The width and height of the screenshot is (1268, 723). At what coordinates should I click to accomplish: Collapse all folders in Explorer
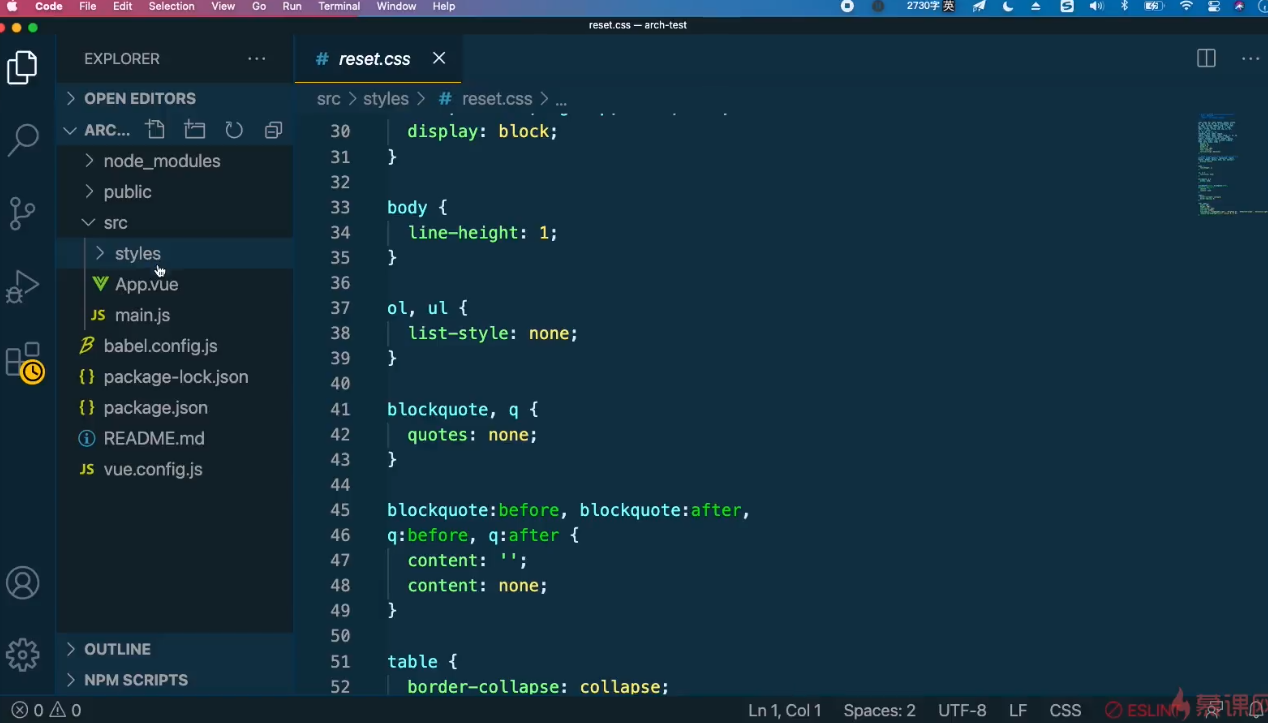(x=273, y=130)
